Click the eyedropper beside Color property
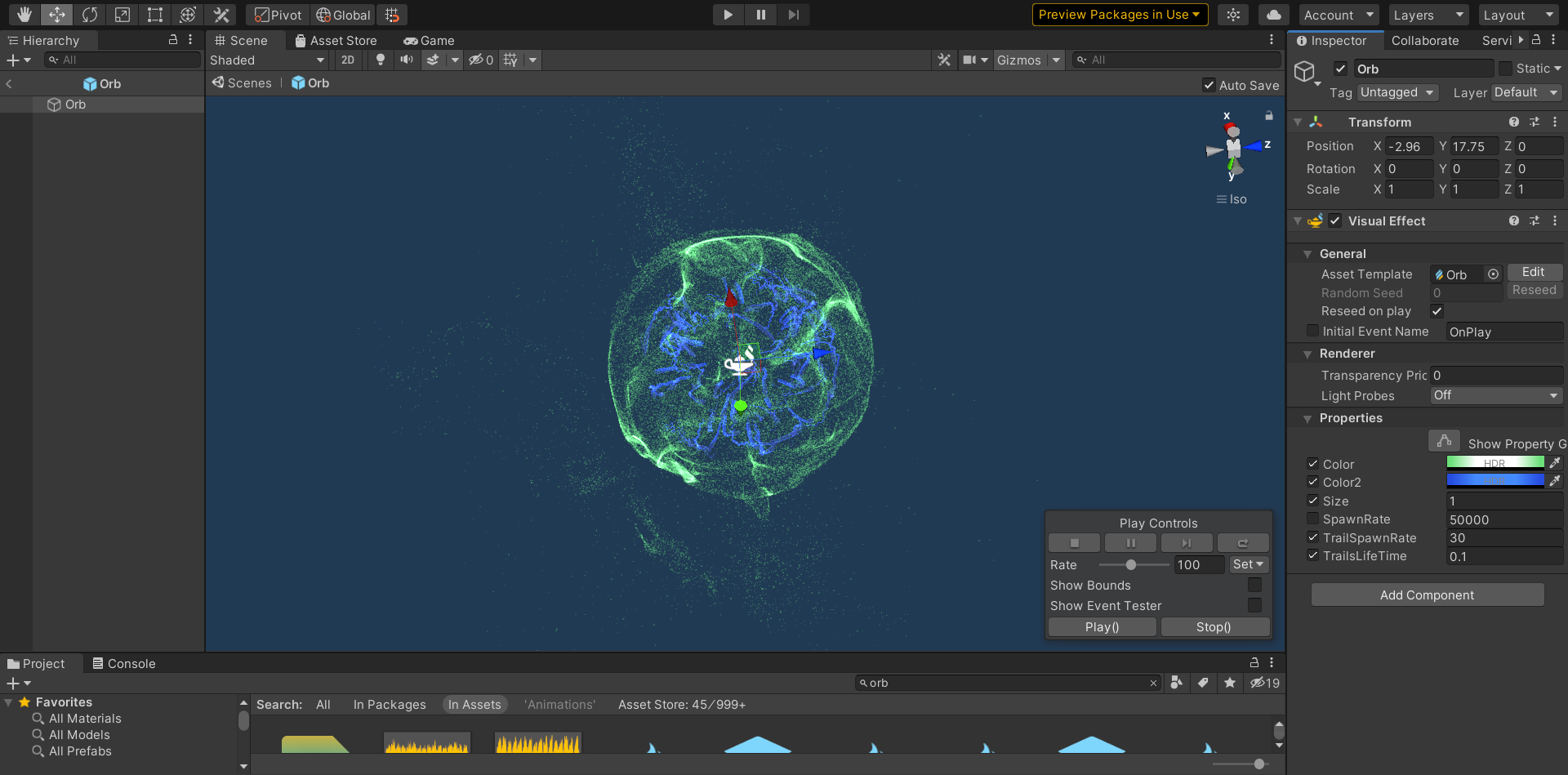This screenshot has width=1568, height=775. [x=1555, y=463]
